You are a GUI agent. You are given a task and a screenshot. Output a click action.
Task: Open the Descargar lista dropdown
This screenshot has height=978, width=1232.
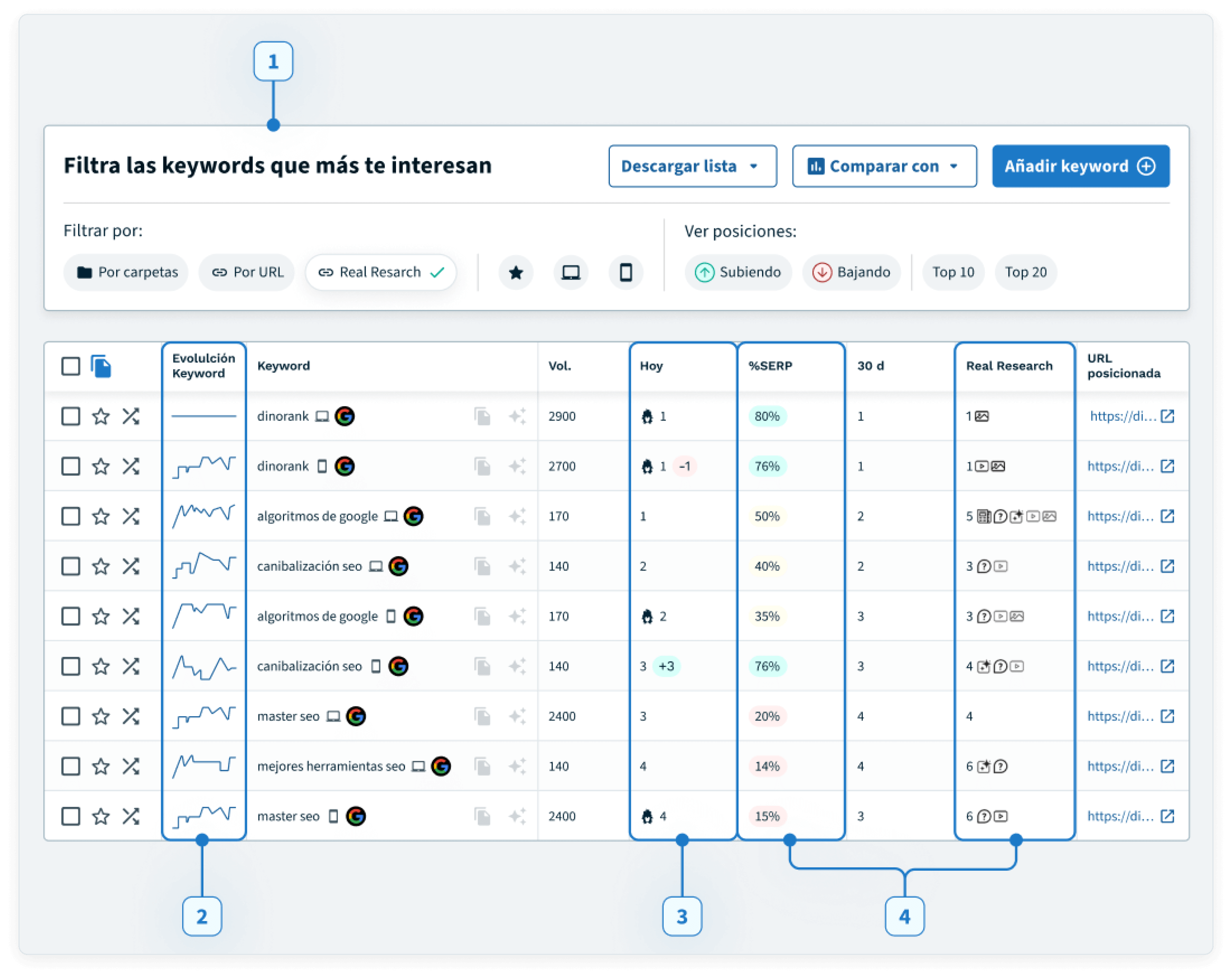693,166
